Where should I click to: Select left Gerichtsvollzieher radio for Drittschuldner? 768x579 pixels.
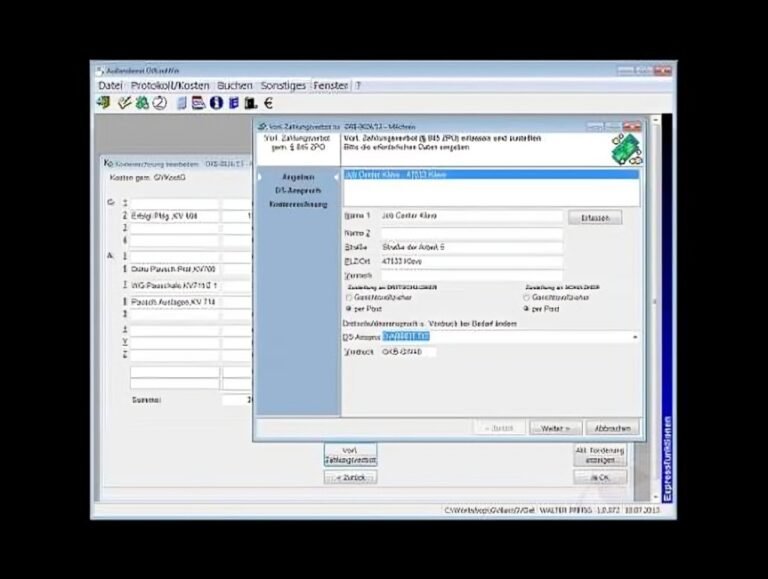[349, 297]
